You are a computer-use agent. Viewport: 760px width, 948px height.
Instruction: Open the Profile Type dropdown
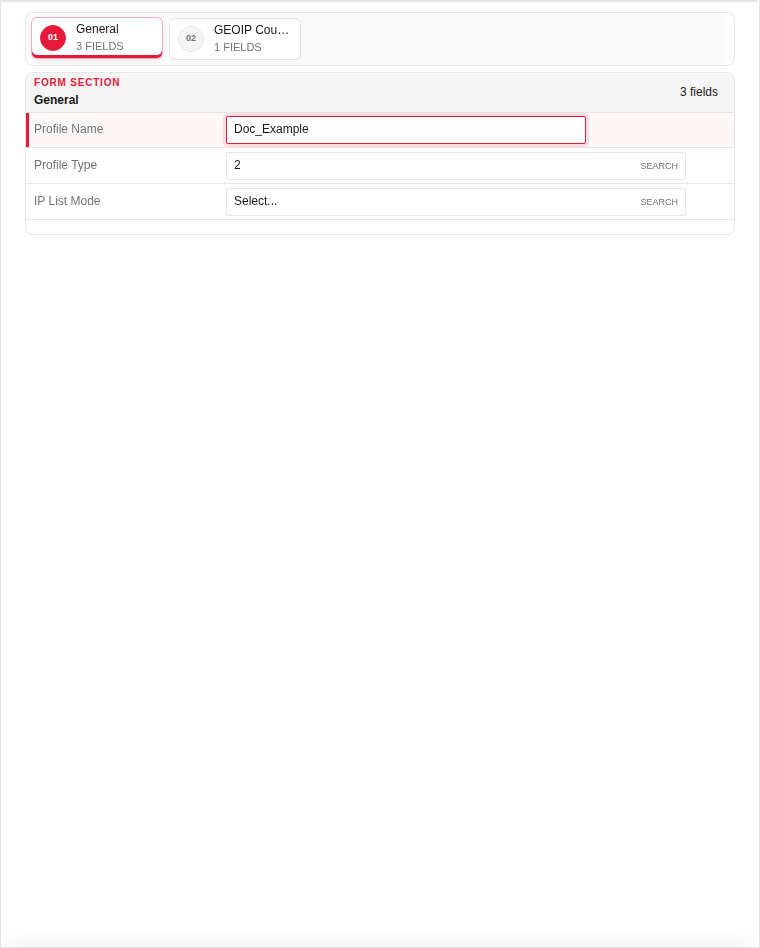456,166
